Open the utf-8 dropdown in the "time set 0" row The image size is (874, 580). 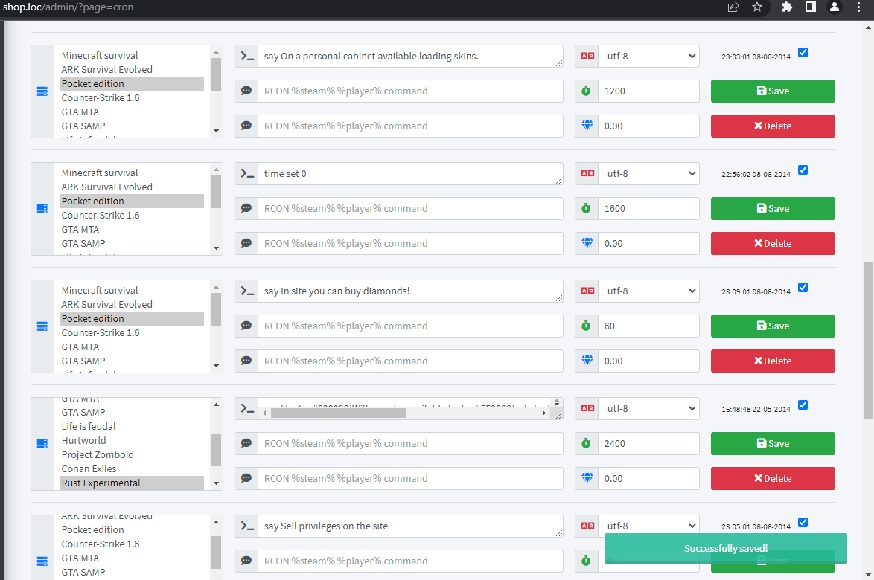click(x=649, y=174)
